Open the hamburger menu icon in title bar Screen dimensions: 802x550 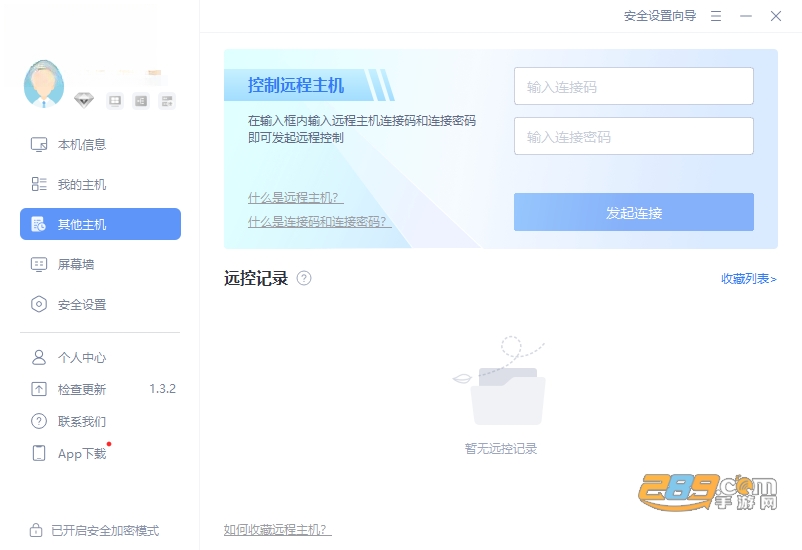(x=716, y=16)
